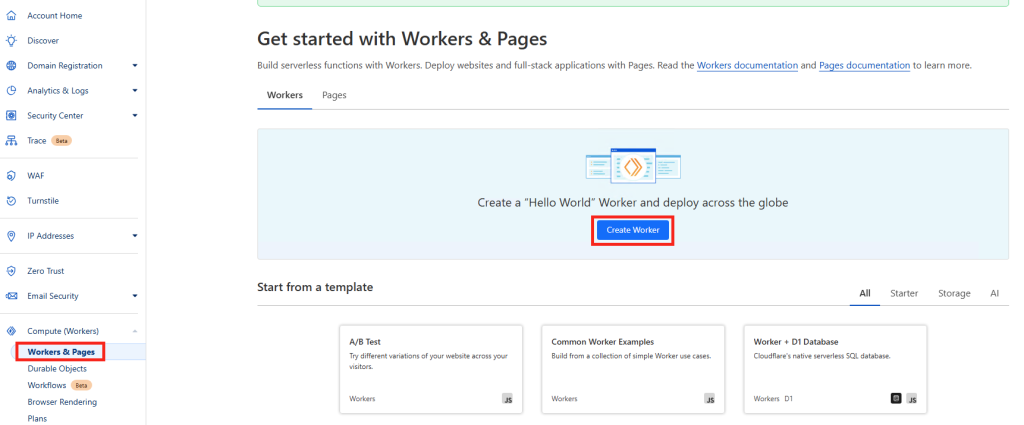Expand the Security Center dropdown arrow

tap(135, 116)
